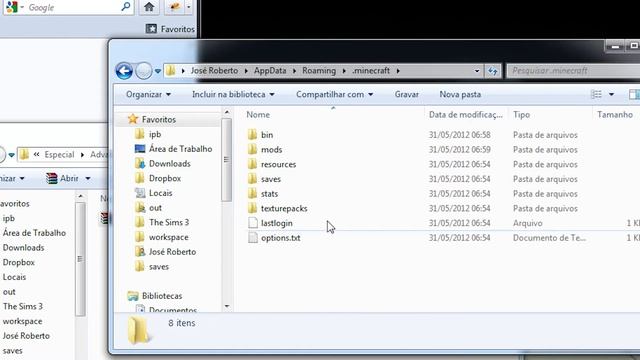Image resolution: width=640 pixels, height=360 pixels.
Task: Open Incluir na biblioteca menu
Action: point(233,94)
